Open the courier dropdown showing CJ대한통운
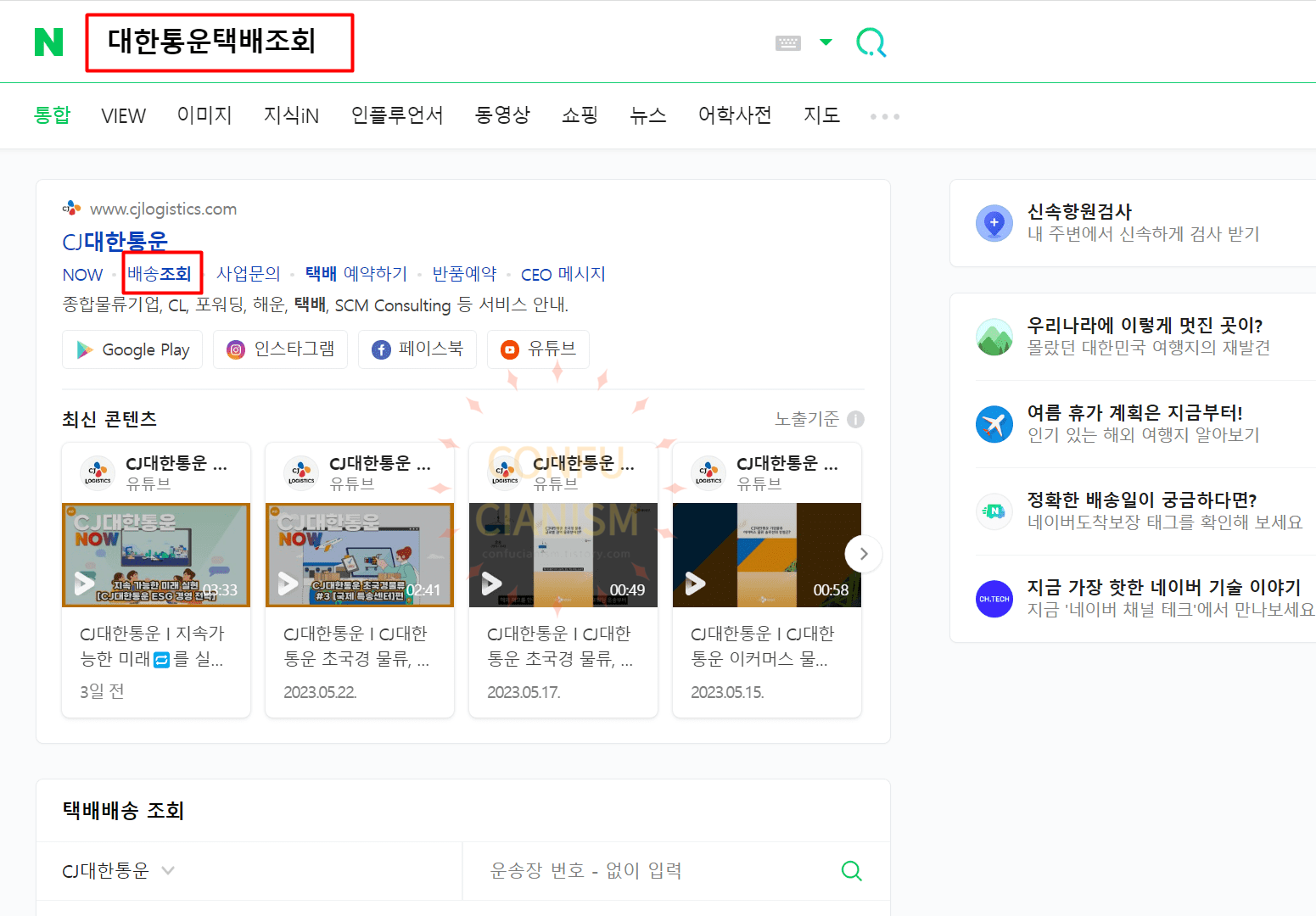Viewport: 1316px width, 916px height. tap(119, 871)
